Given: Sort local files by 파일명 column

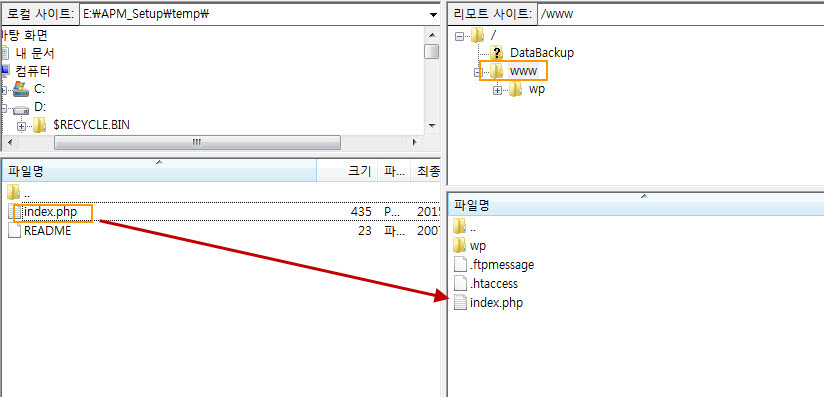Looking at the screenshot, I should click(x=159, y=170).
